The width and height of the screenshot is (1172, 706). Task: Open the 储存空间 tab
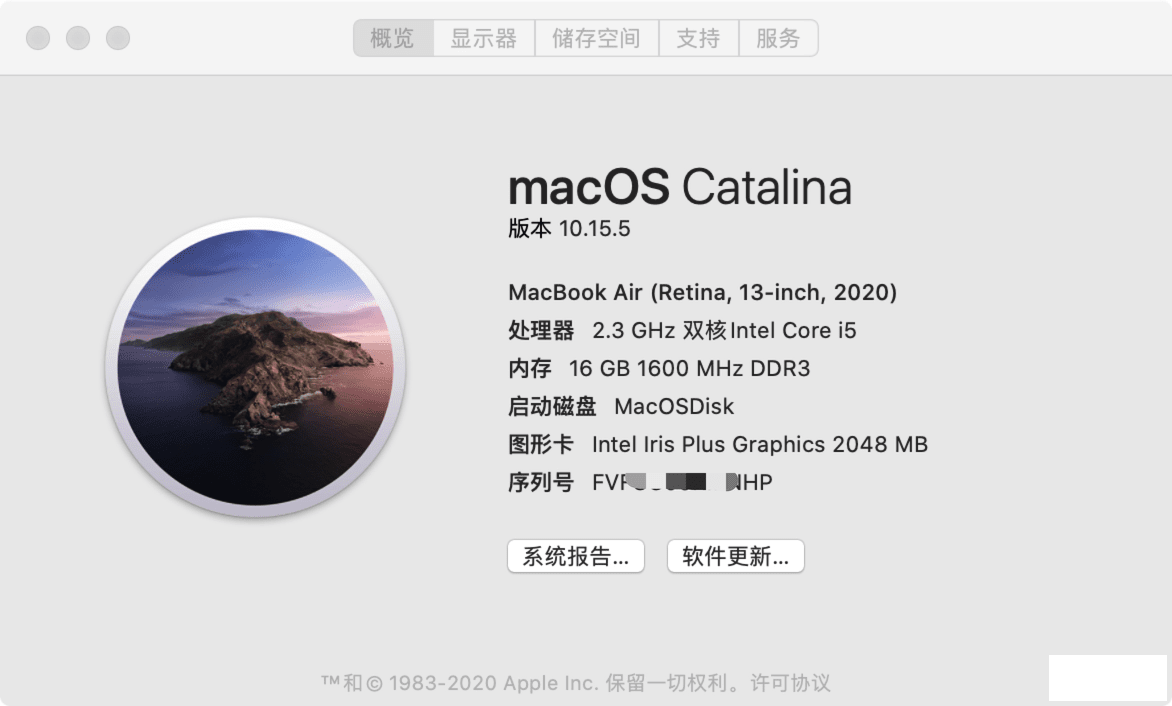[x=596, y=38]
